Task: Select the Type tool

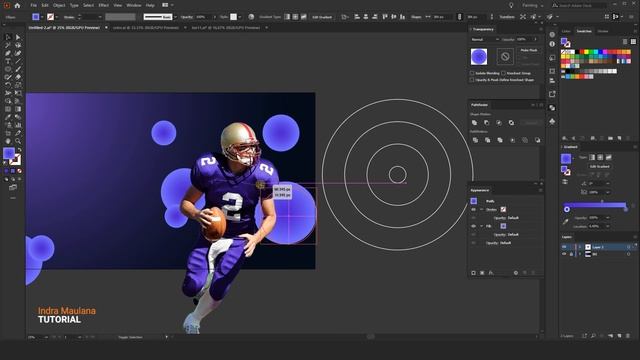Action: tap(8, 61)
